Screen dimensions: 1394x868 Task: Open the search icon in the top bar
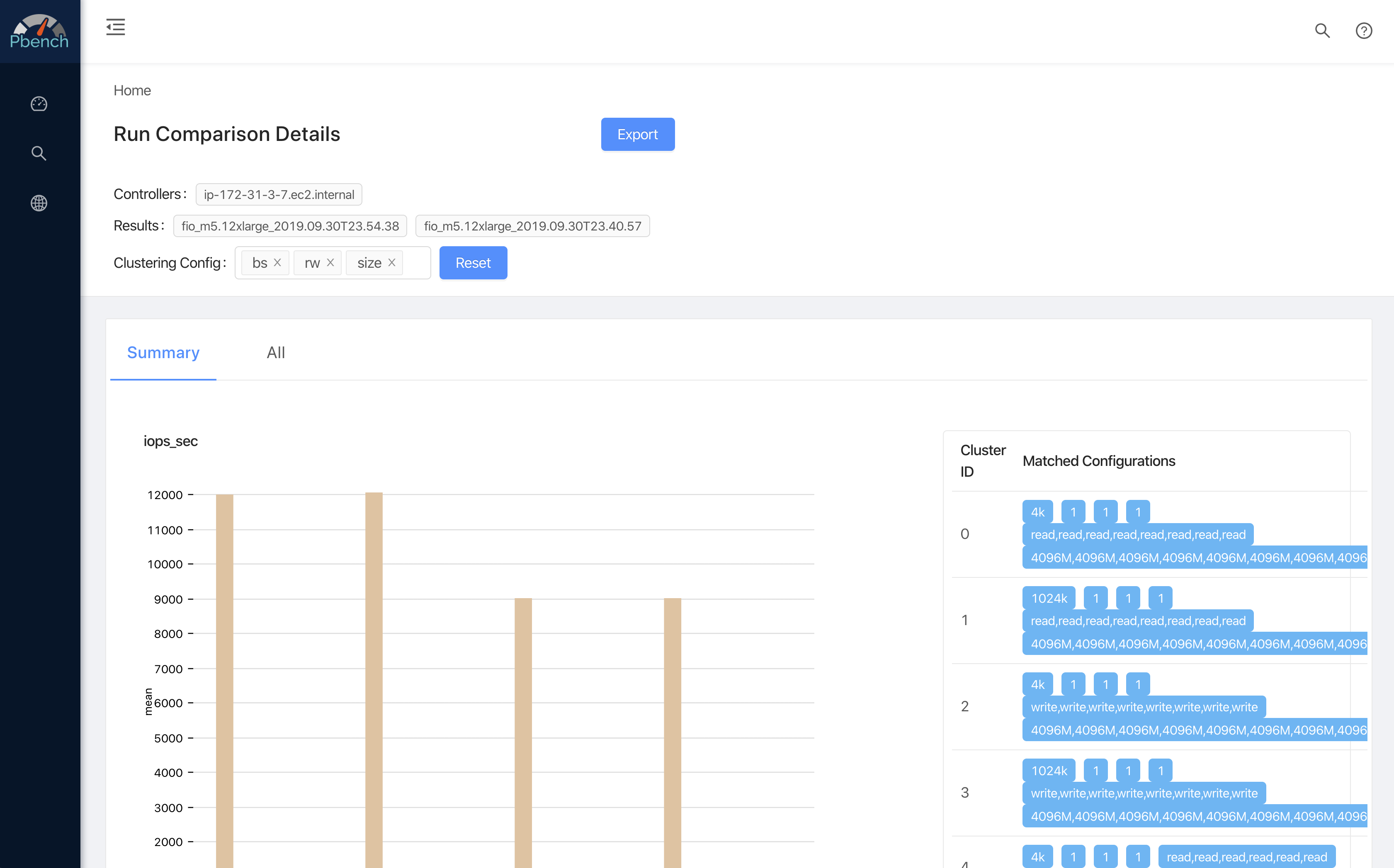(1322, 31)
